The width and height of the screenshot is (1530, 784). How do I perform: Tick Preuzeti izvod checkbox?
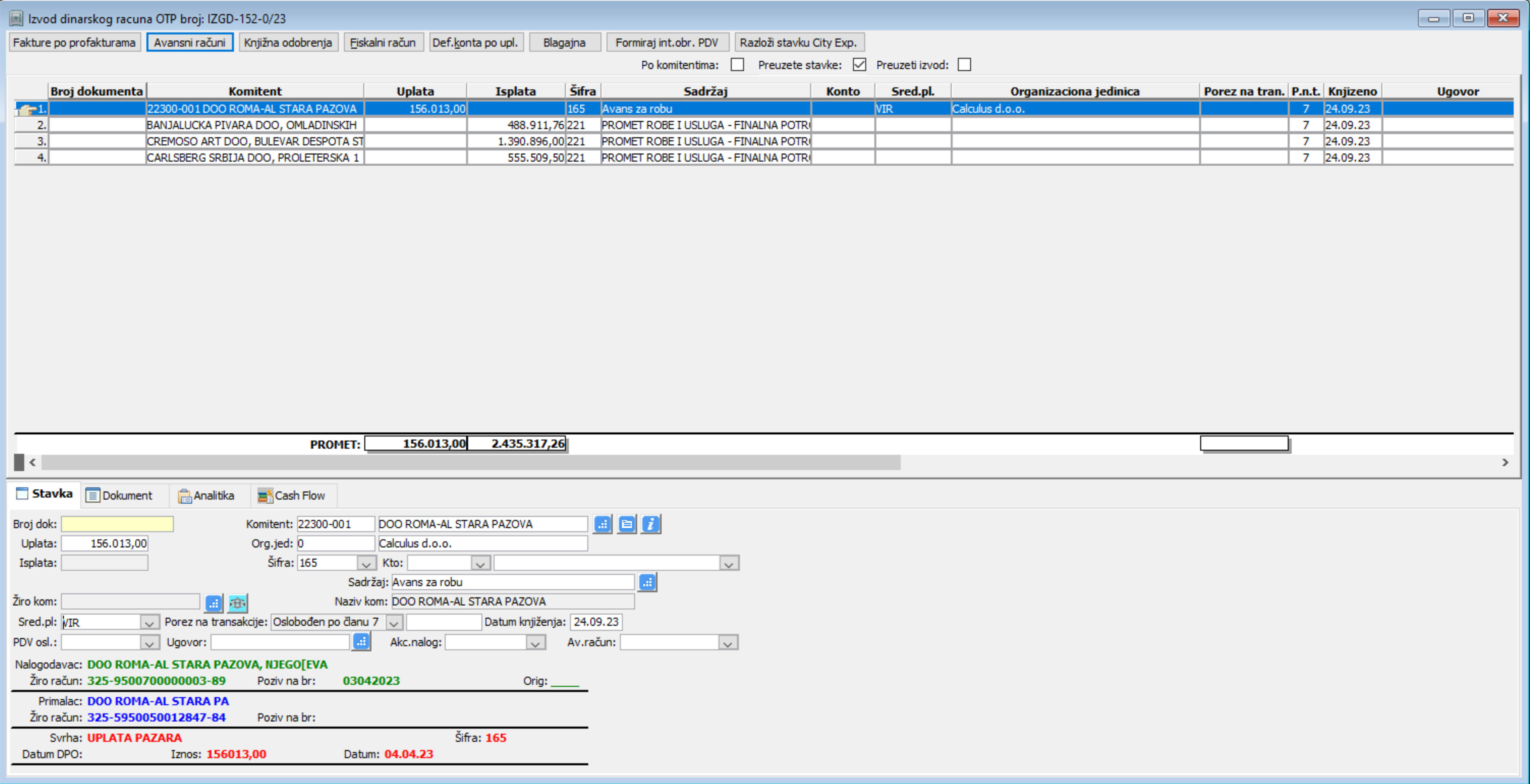coord(965,65)
